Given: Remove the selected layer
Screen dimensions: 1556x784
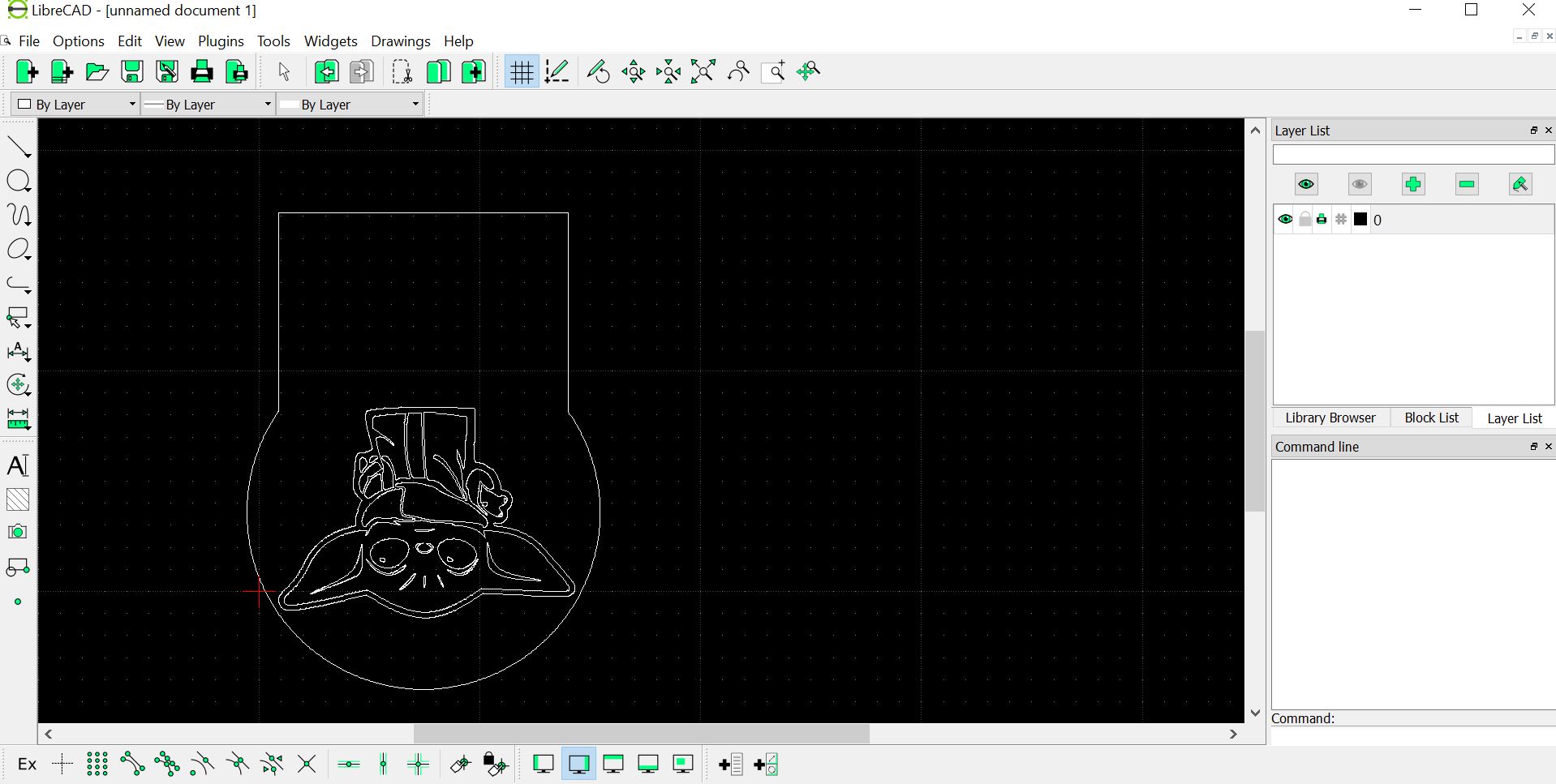Looking at the screenshot, I should (1467, 184).
